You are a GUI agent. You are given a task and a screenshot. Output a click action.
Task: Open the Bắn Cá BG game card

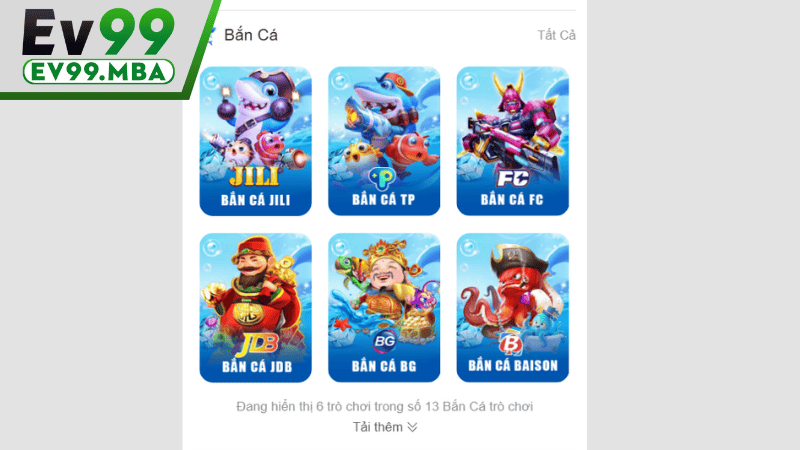pos(384,308)
